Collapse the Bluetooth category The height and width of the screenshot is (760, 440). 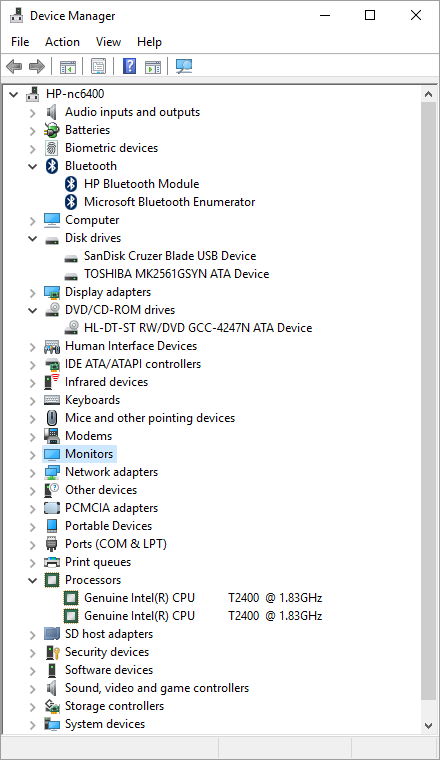tap(32, 166)
